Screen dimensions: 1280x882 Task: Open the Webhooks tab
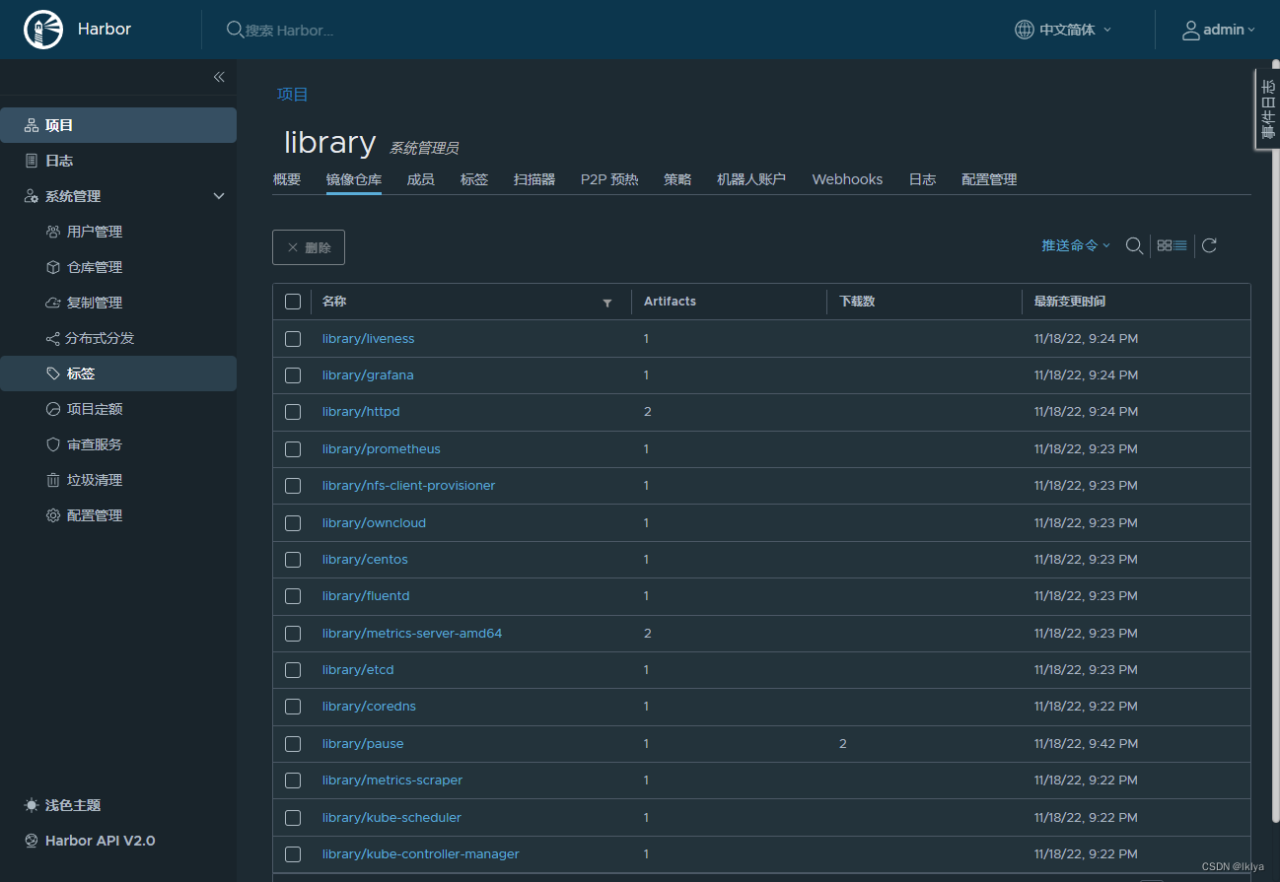[x=847, y=180]
